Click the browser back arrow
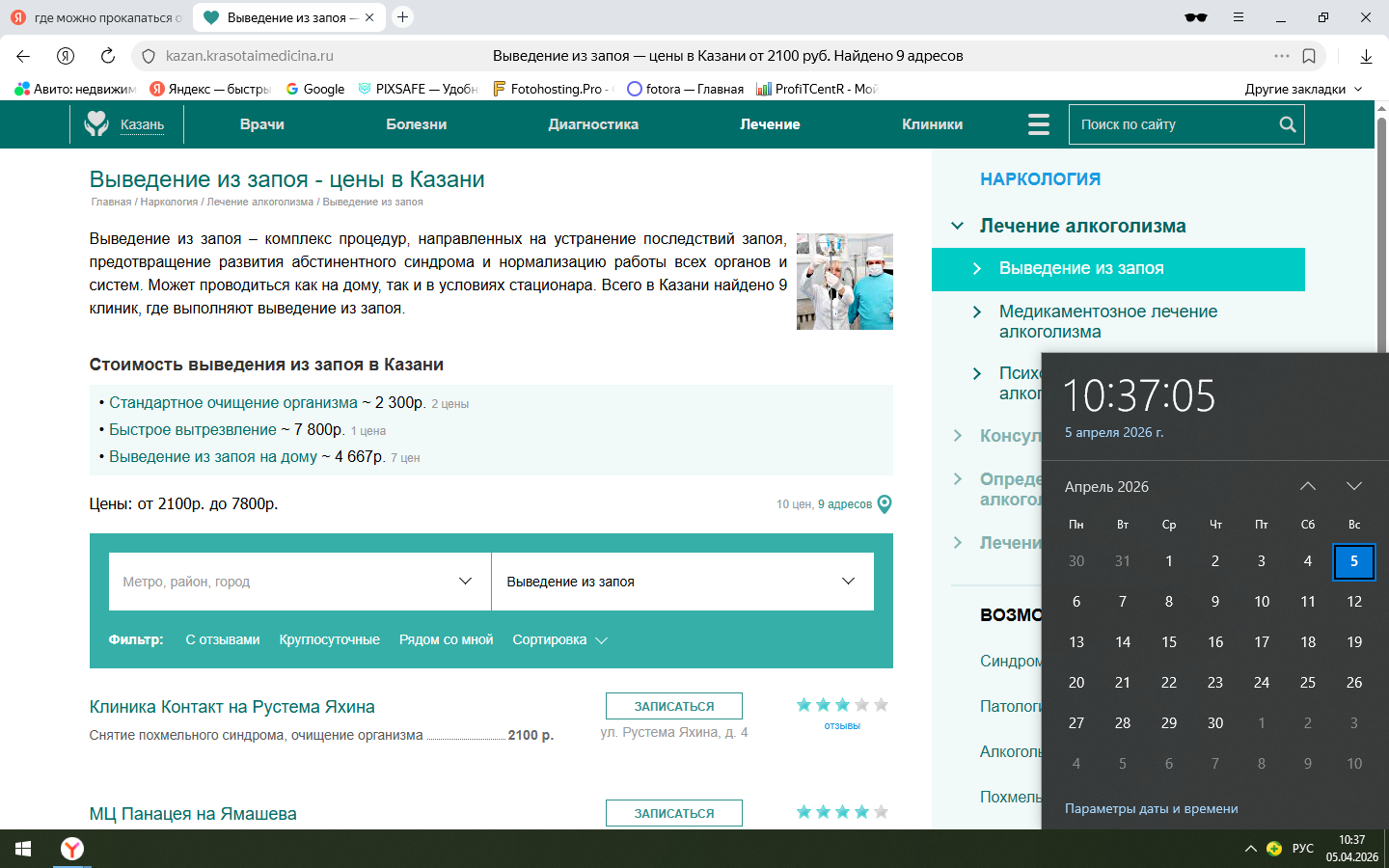Viewport: 1389px width, 868px height. coord(23,56)
